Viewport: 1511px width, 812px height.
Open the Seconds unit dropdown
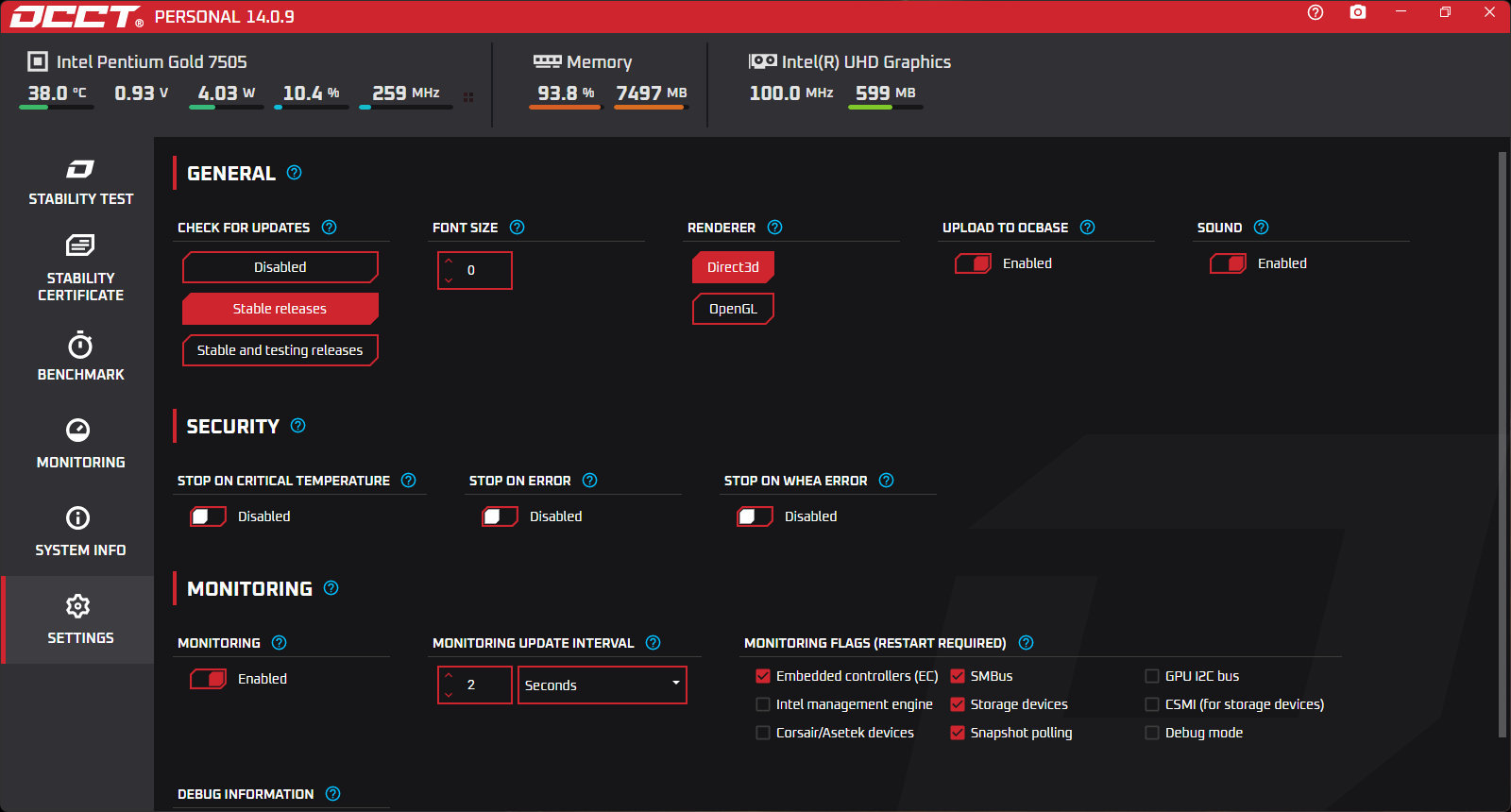603,685
